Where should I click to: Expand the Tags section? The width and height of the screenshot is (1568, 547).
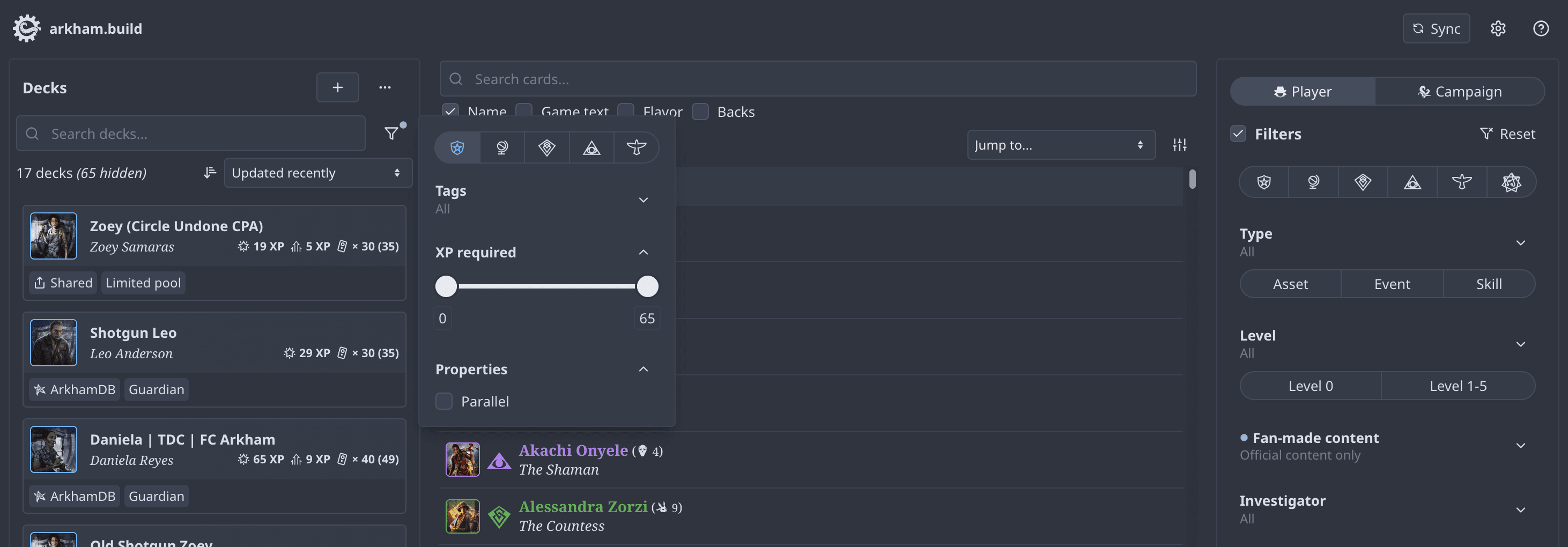pyautogui.click(x=643, y=199)
